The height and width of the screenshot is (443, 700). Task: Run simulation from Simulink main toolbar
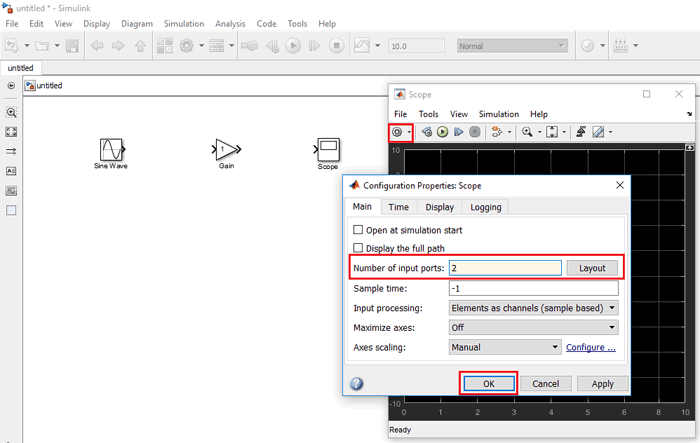point(293,46)
